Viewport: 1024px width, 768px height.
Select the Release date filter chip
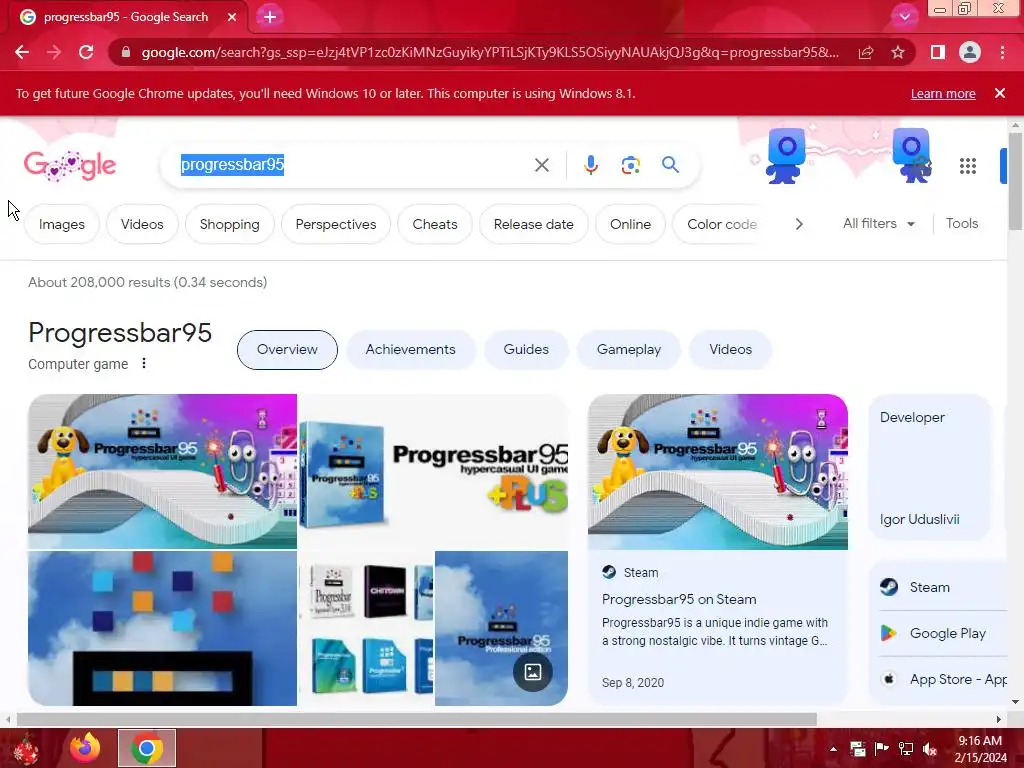click(534, 224)
